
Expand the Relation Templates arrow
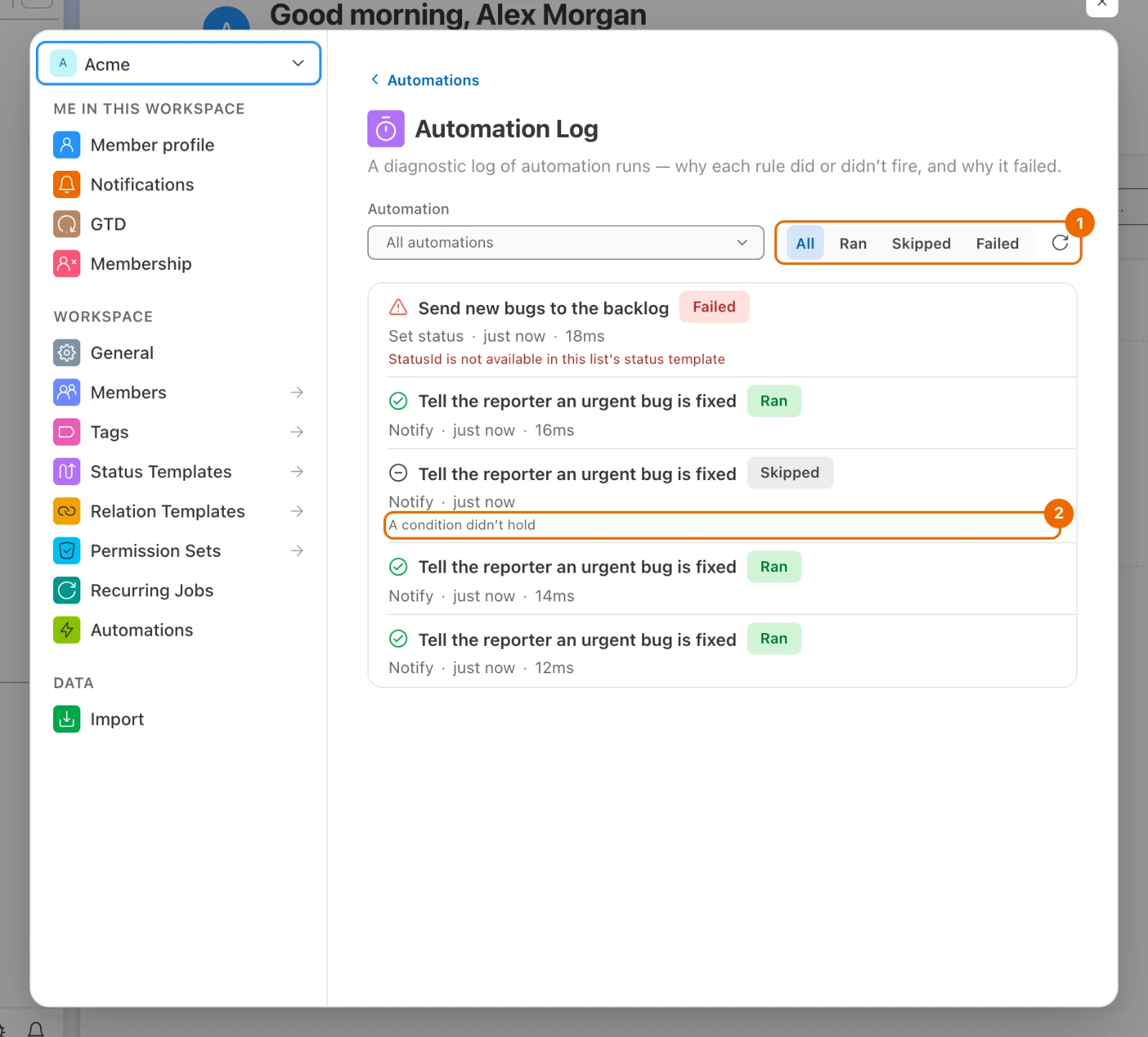tap(297, 511)
